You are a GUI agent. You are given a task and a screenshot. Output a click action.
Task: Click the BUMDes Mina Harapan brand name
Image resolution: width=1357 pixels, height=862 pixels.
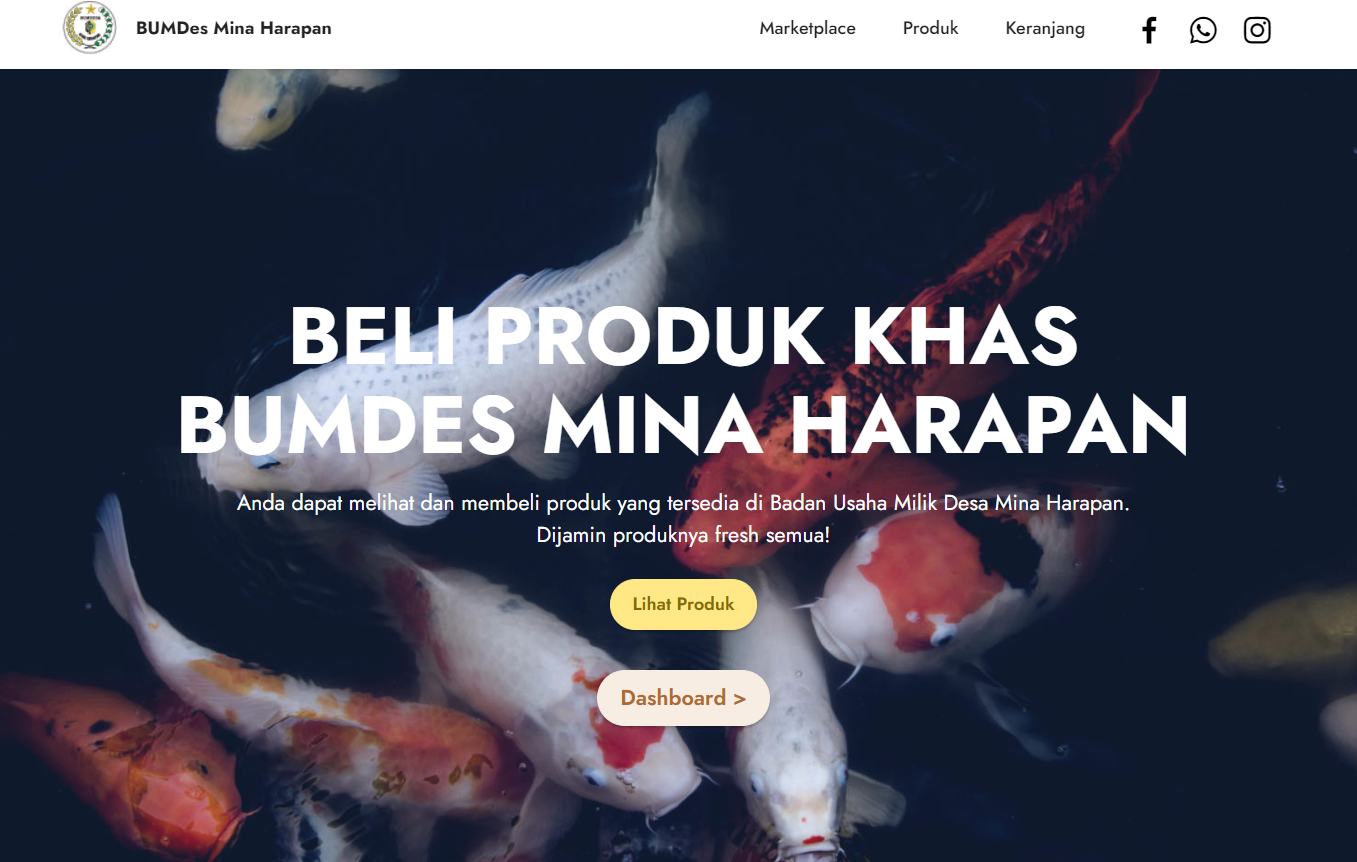coord(234,29)
